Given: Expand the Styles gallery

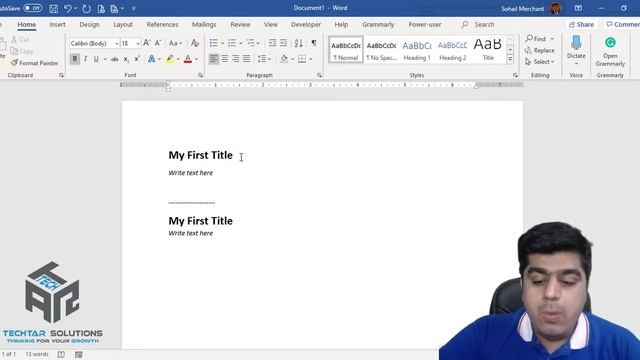Looking at the screenshot, I should pos(510,60).
